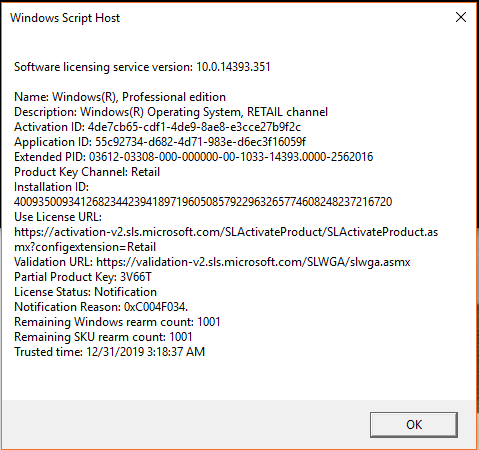This screenshot has height=450, width=479.
Task: Click the Software licensing service version line
Action: pos(142,67)
